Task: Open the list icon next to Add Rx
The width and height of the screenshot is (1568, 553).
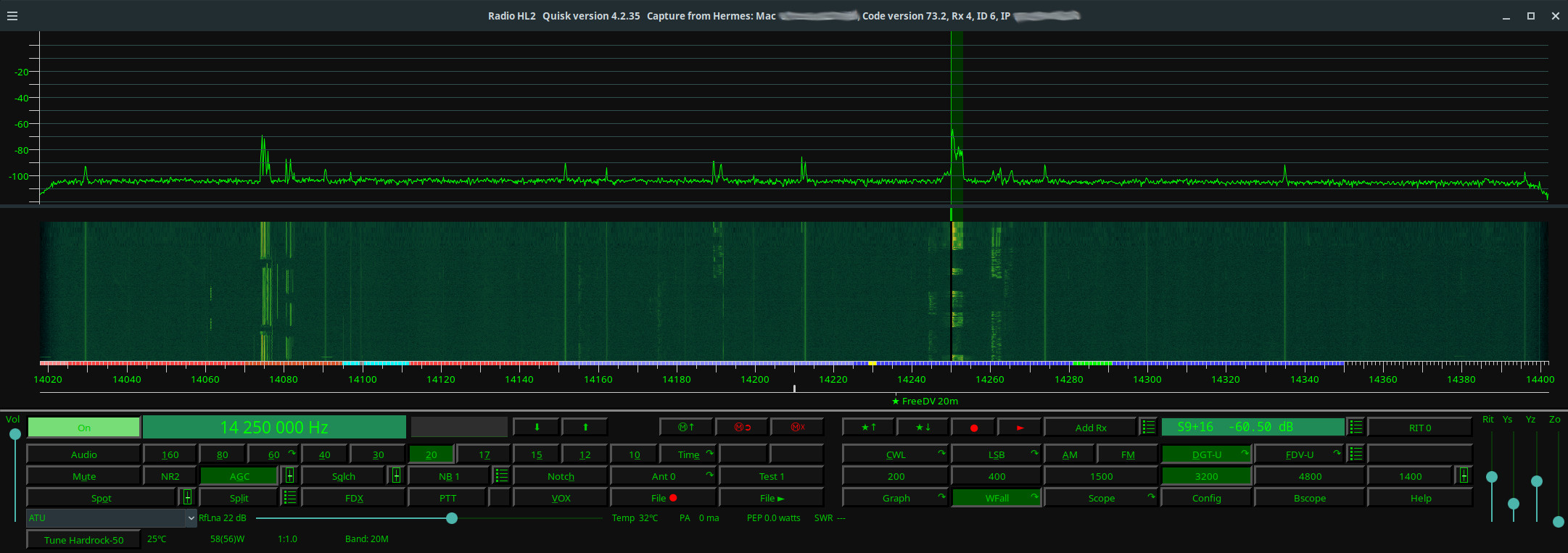Action: point(1148,427)
